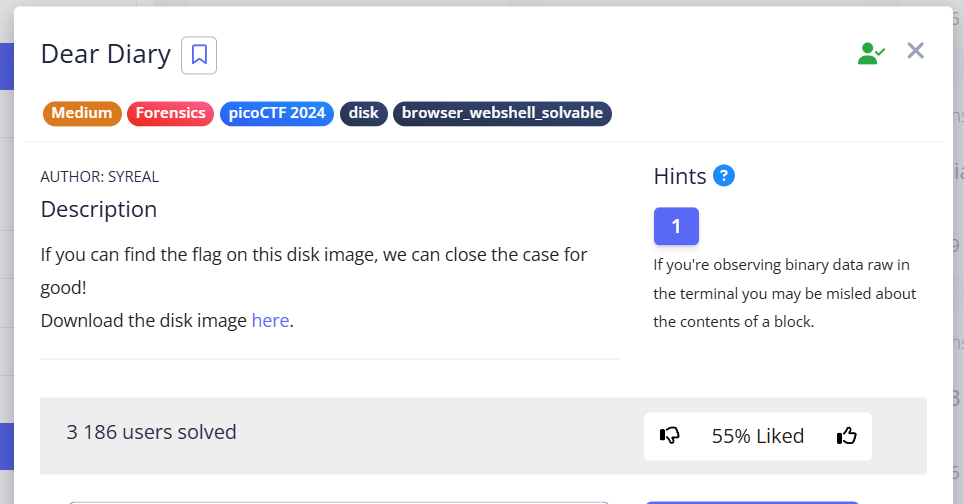964x504 pixels.
Task: Select the Medium difficulty tag
Action: (x=82, y=113)
